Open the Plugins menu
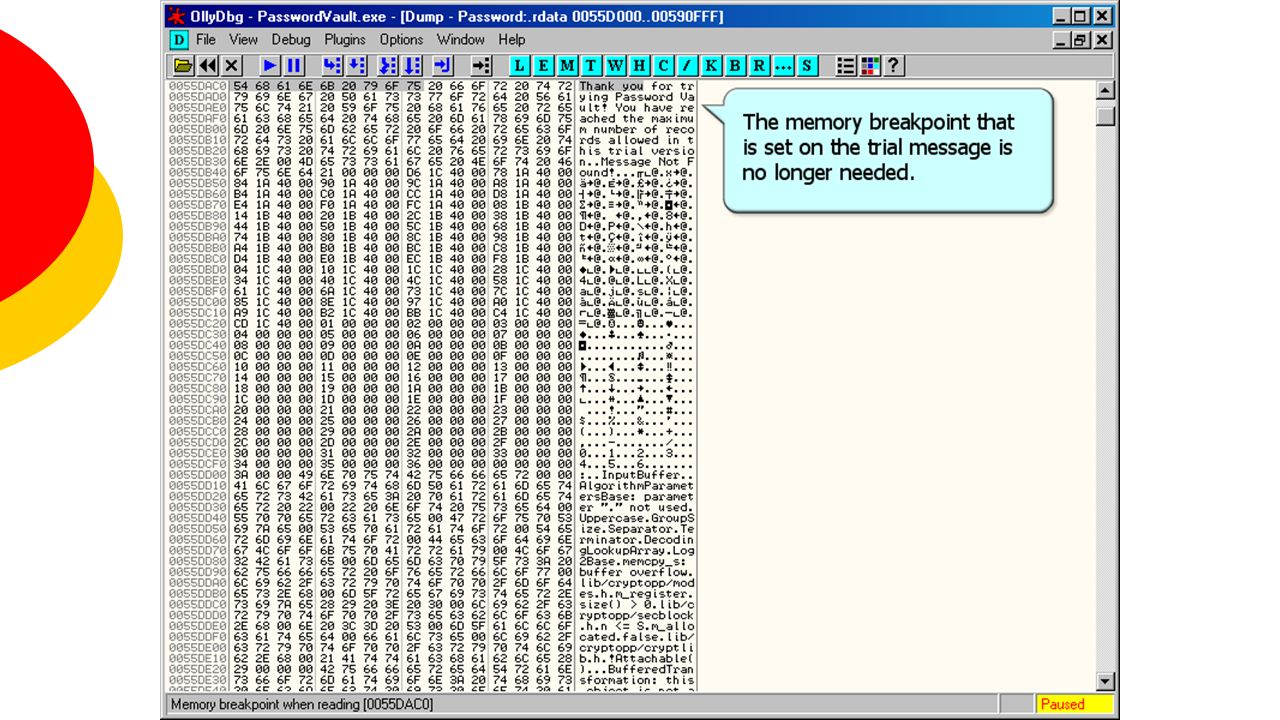 coord(345,40)
